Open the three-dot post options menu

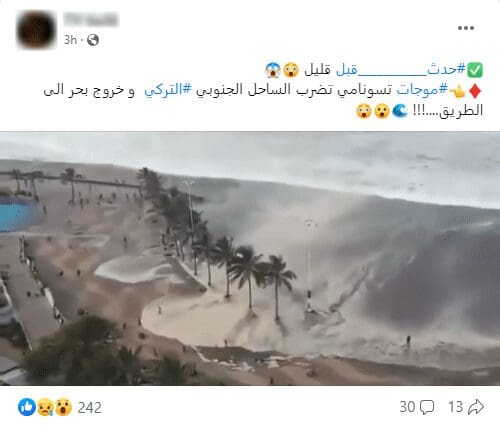tap(466, 28)
